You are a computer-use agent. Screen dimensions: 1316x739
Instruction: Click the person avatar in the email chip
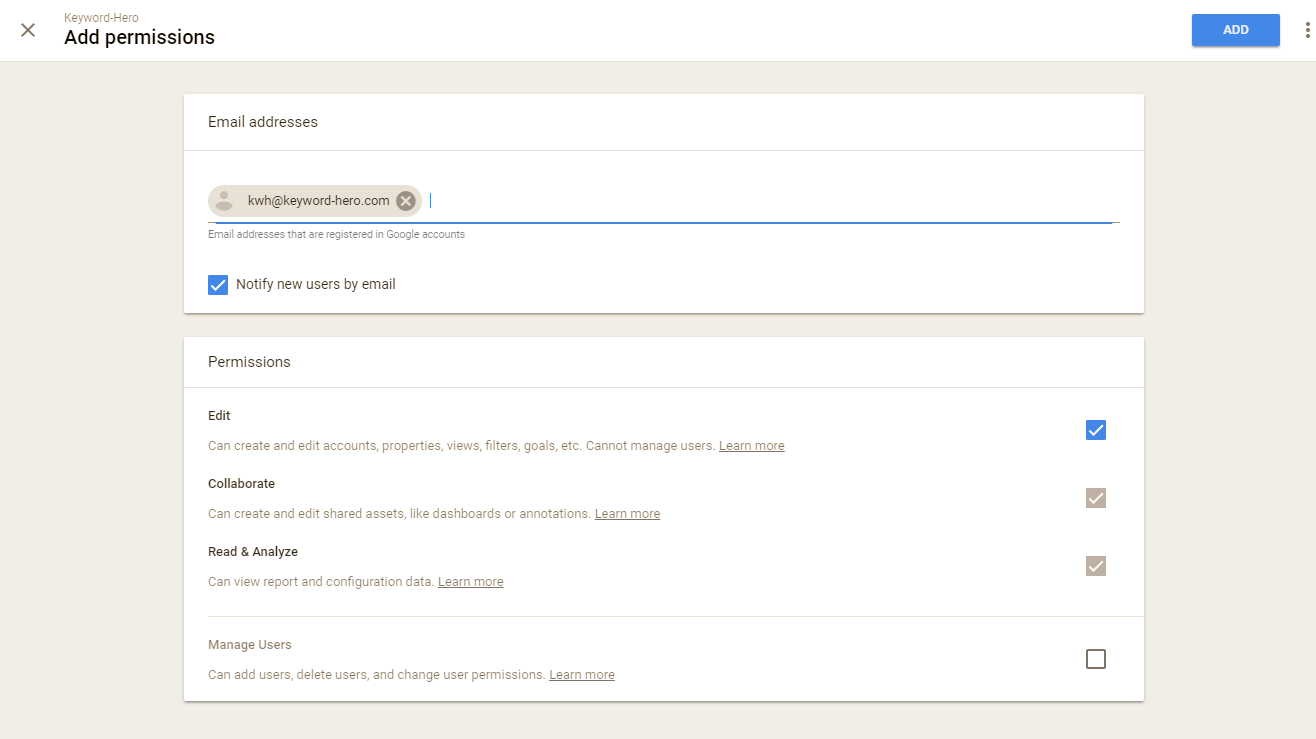point(224,201)
